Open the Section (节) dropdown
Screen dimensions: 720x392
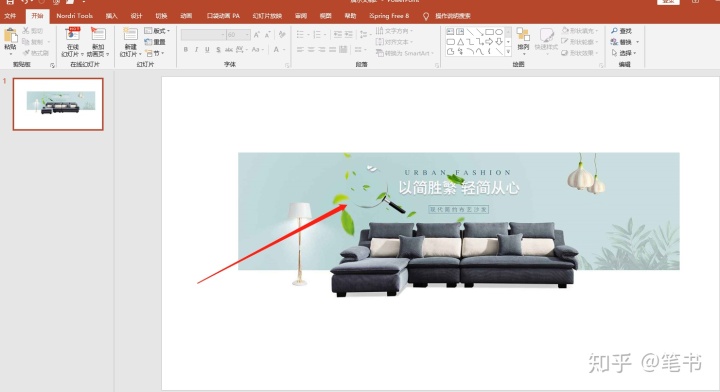point(154,53)
